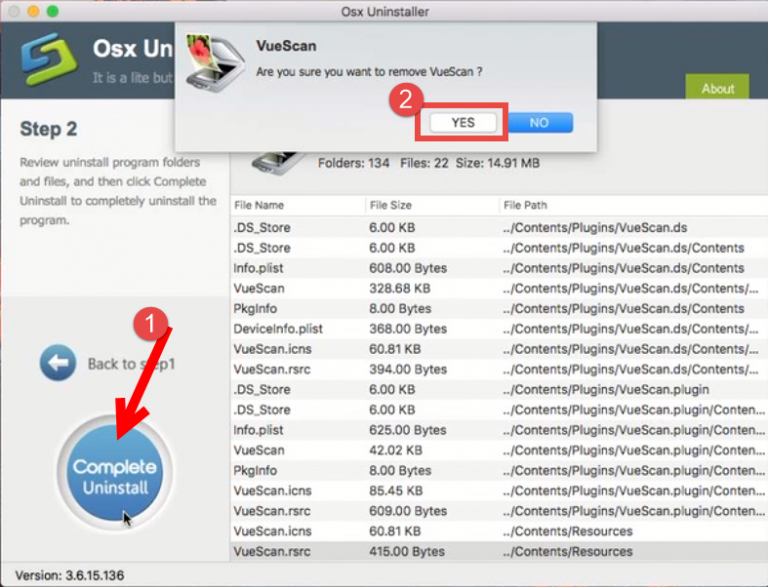
Task: Select VueScan.icns 85.45 KB row
Action: click(499, 491)
